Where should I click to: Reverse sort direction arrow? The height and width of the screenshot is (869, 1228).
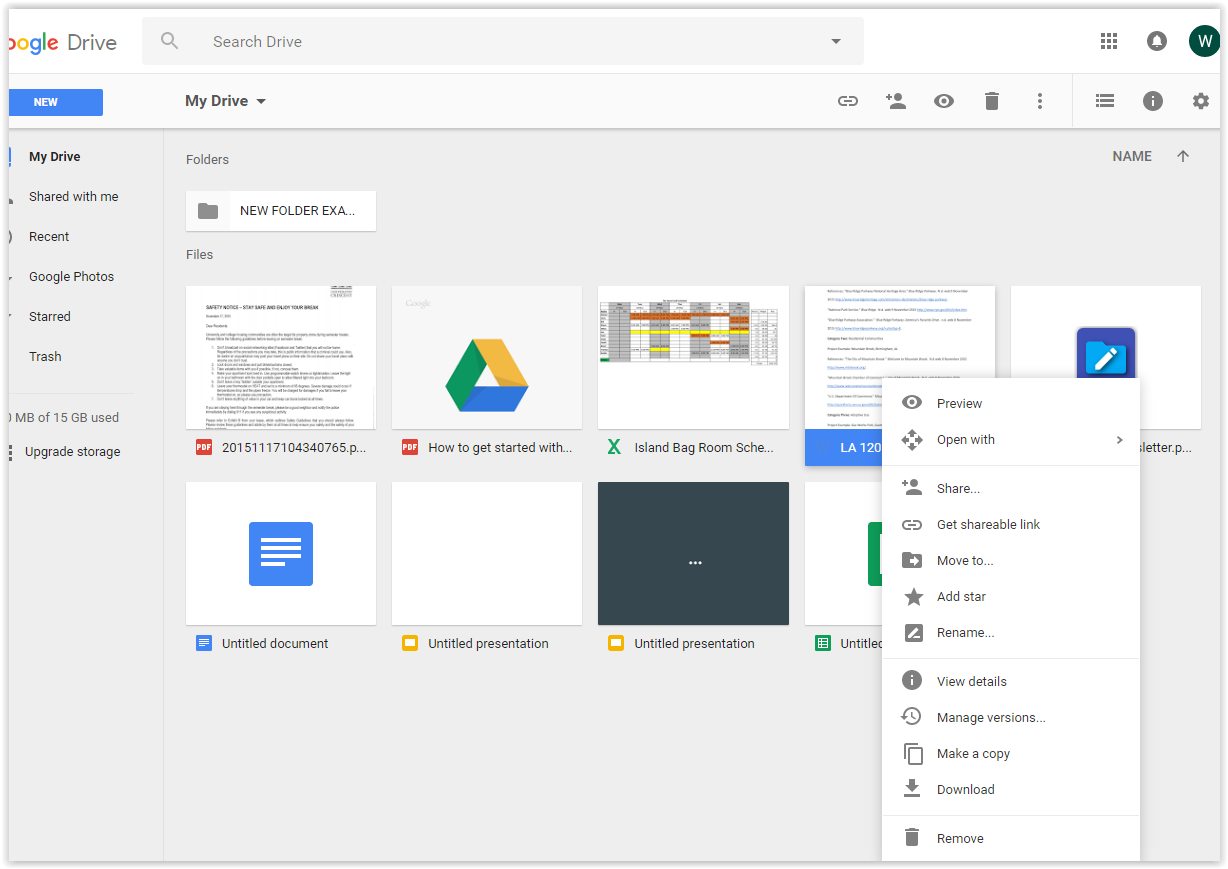click(1183, 156)
